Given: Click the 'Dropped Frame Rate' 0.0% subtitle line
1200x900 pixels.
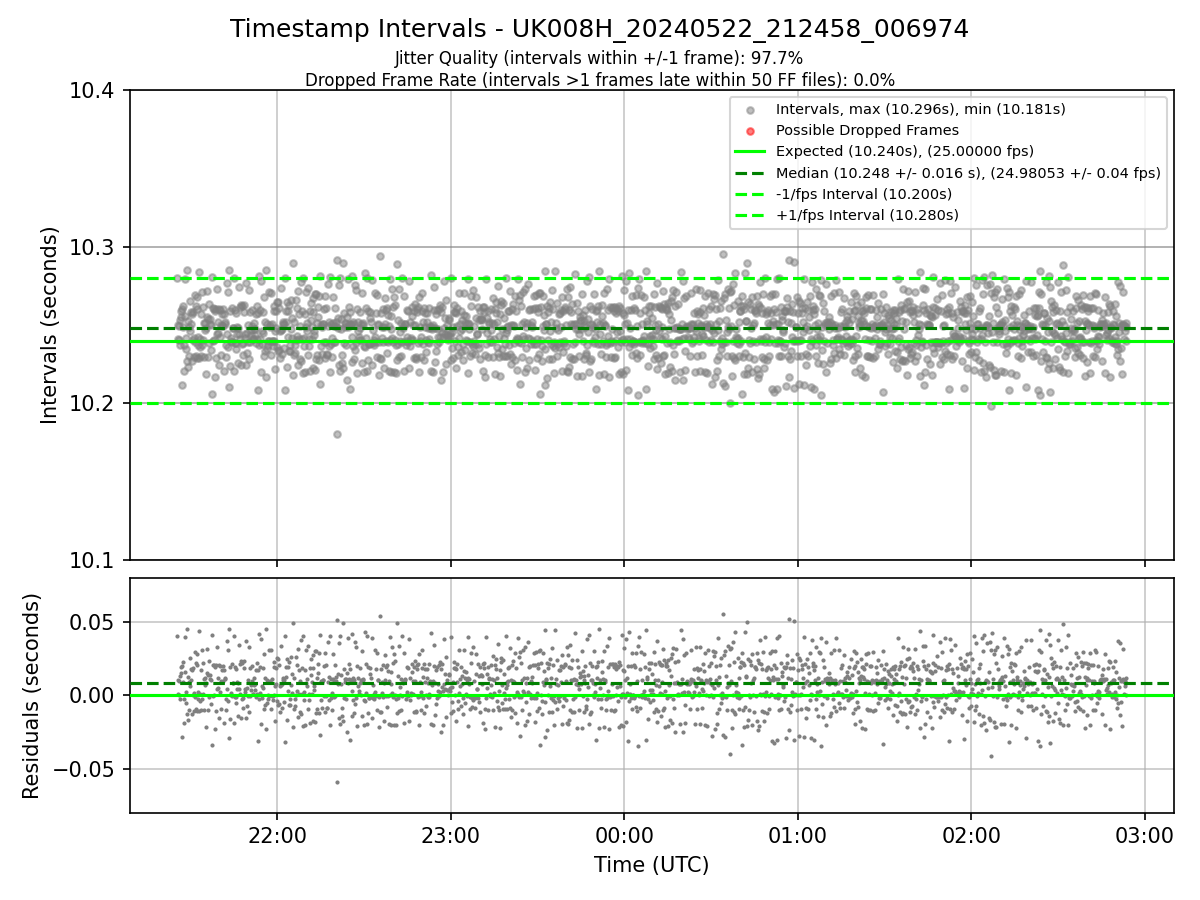Looking at the screenshot, I should click(599, 80).
